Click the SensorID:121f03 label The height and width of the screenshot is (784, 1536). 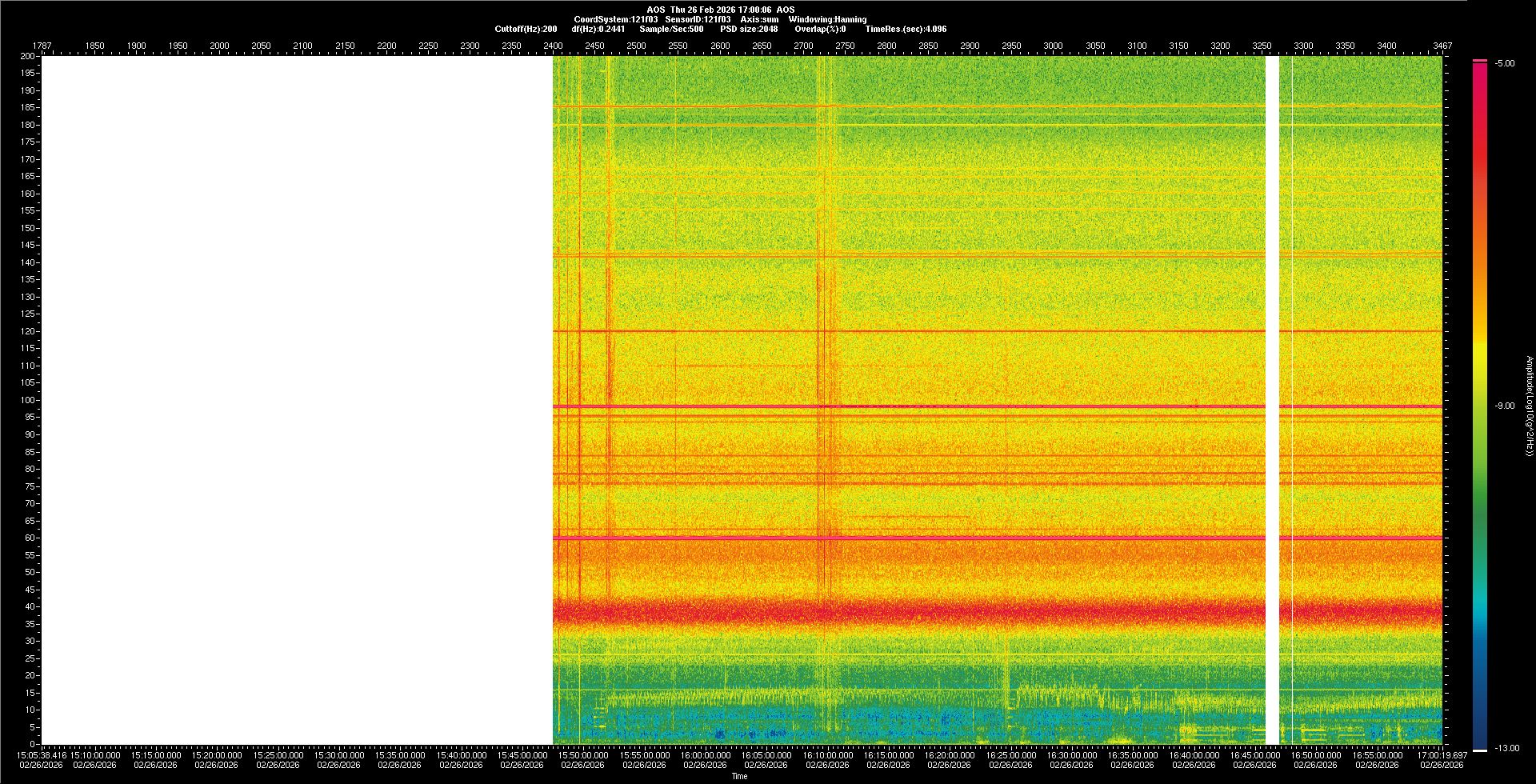698,19
